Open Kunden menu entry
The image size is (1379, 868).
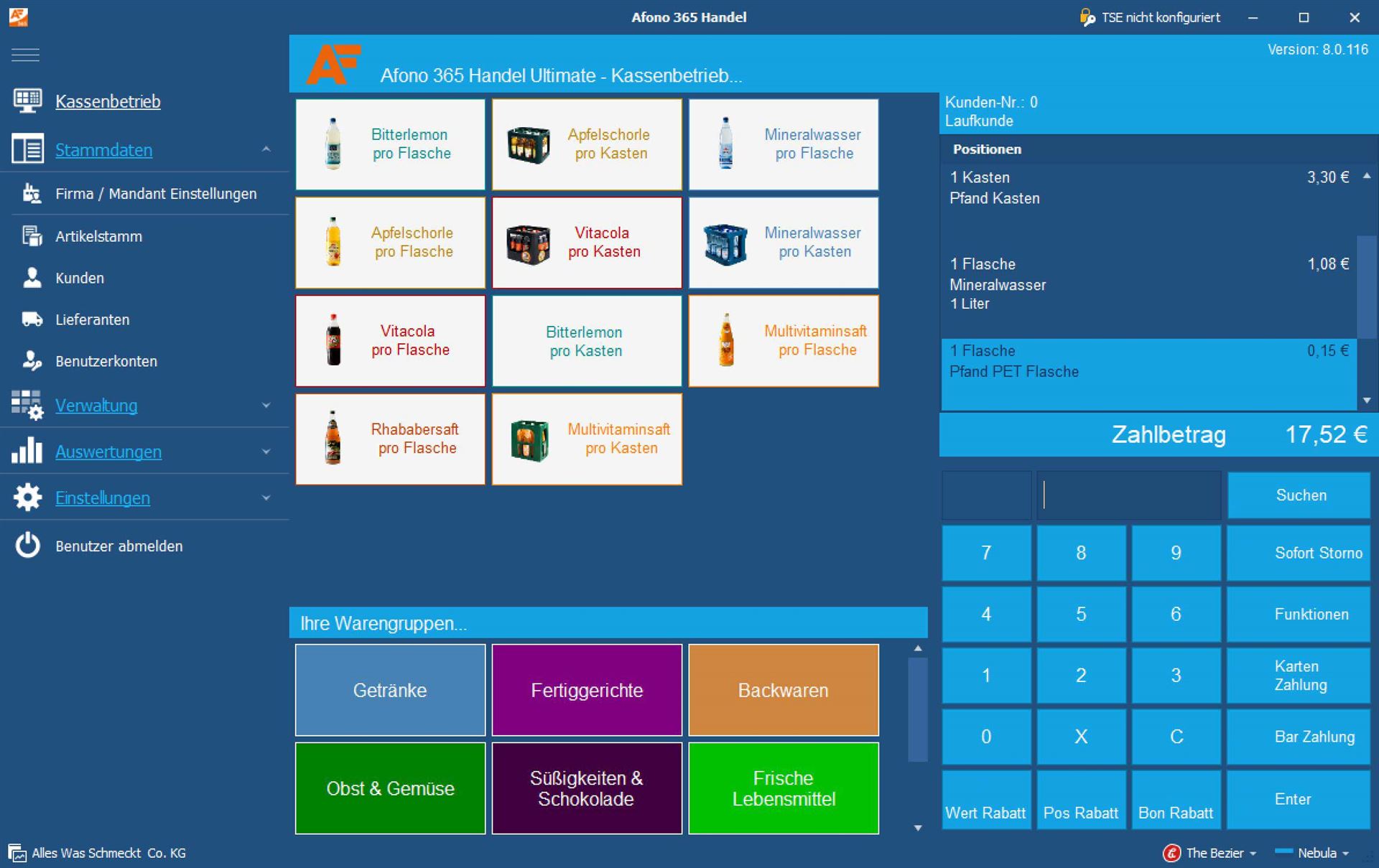80,278
